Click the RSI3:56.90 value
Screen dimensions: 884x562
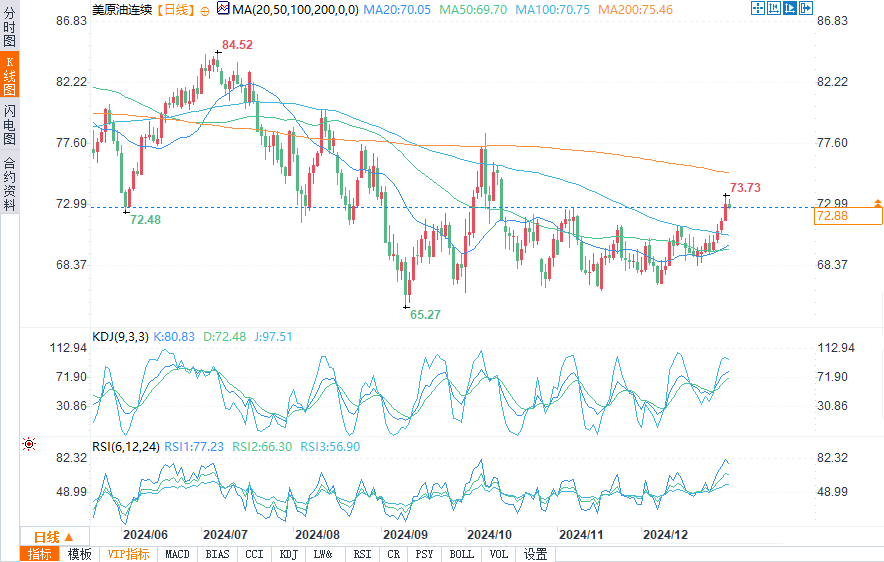tap(330, 446)
